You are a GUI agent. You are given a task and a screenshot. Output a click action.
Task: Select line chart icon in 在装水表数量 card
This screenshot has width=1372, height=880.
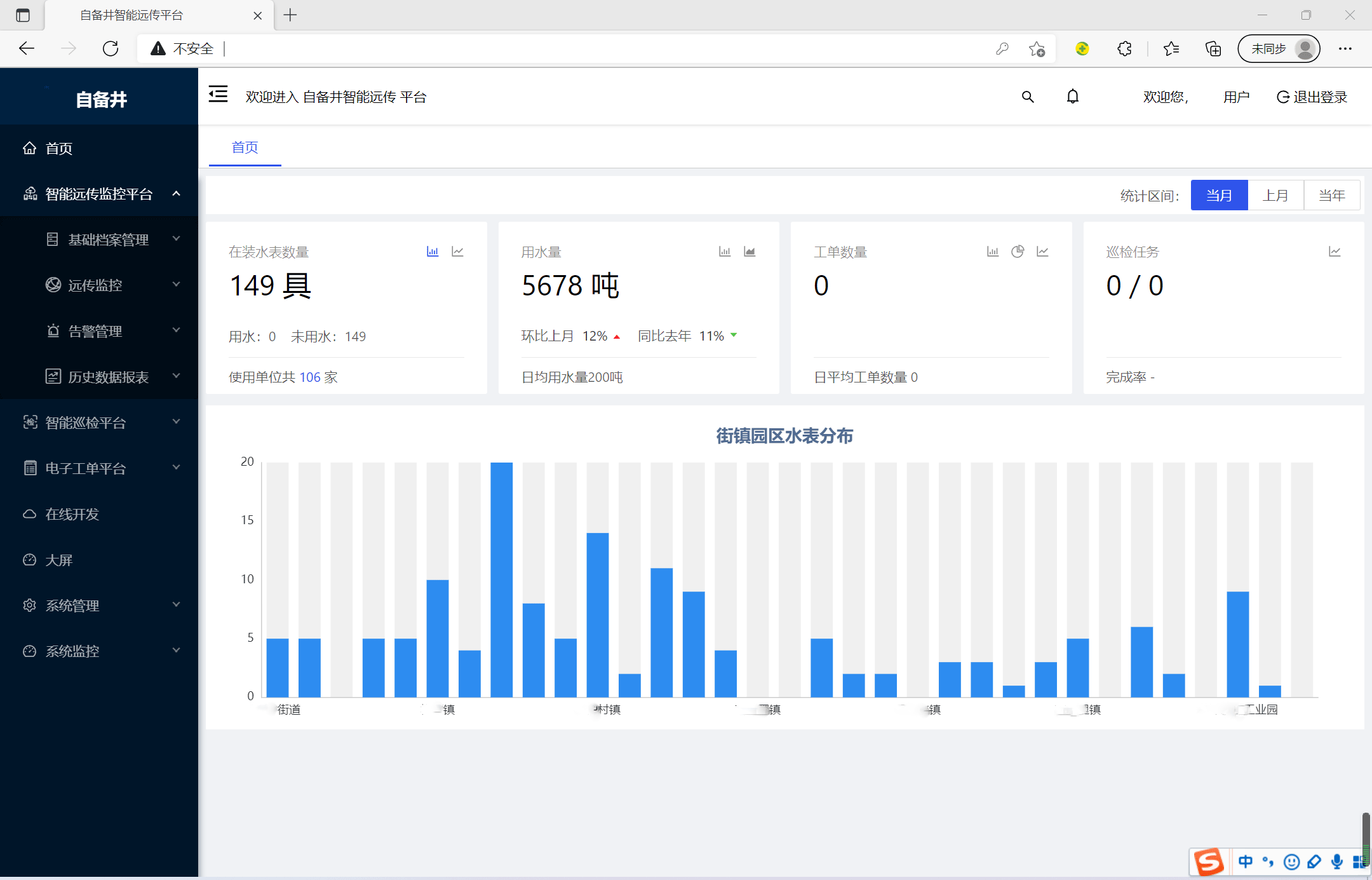click(x=457, y=252)
